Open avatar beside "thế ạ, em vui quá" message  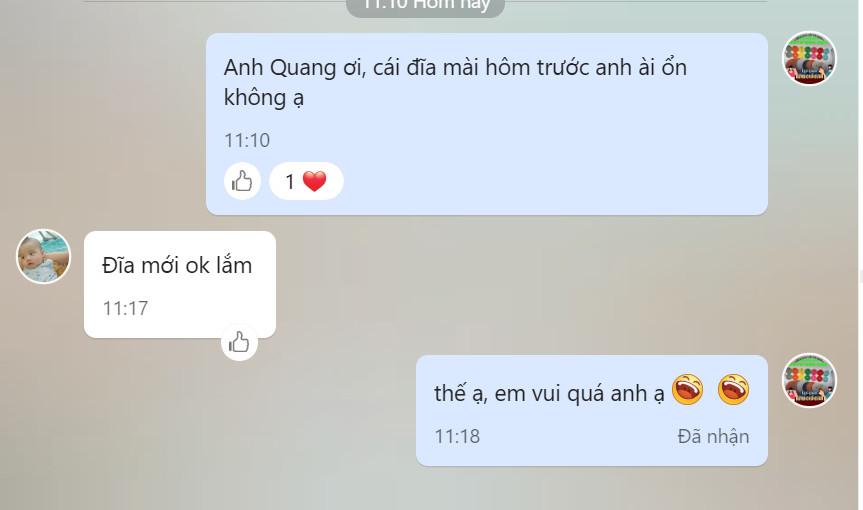[x=809, y=380]
